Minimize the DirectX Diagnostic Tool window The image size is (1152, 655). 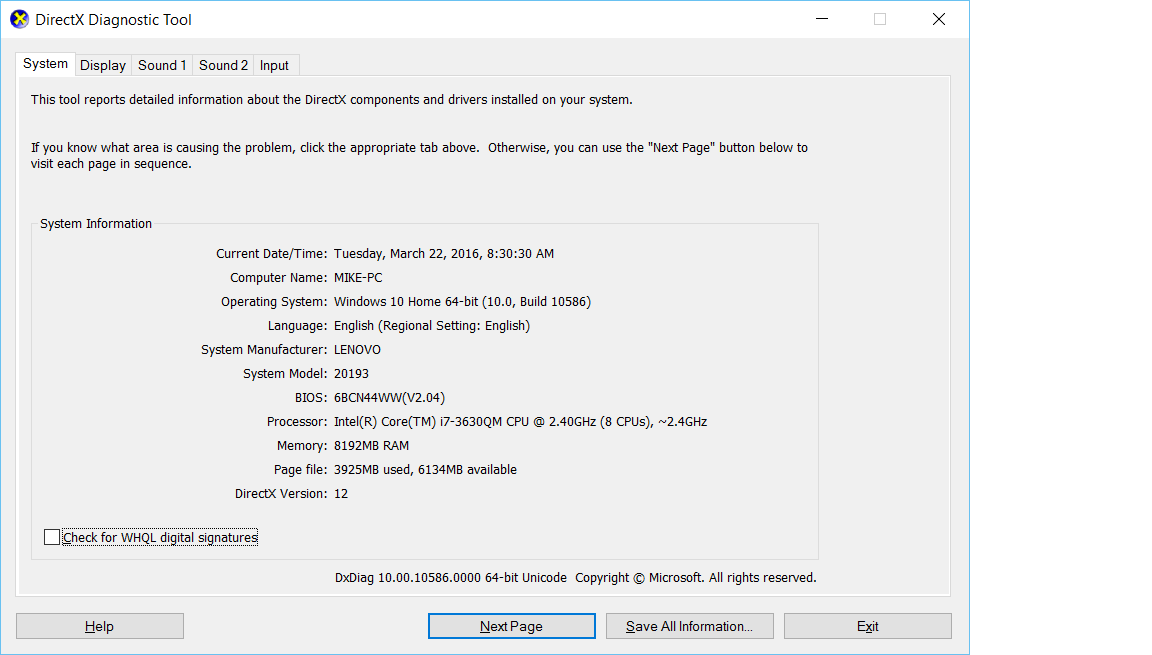pos(822,19)
